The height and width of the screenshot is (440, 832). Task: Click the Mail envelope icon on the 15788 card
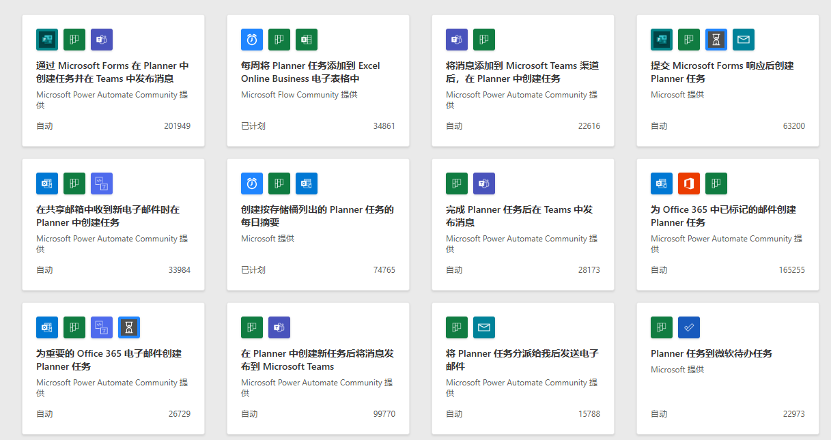pyautogui.click(x=484, y=327)
